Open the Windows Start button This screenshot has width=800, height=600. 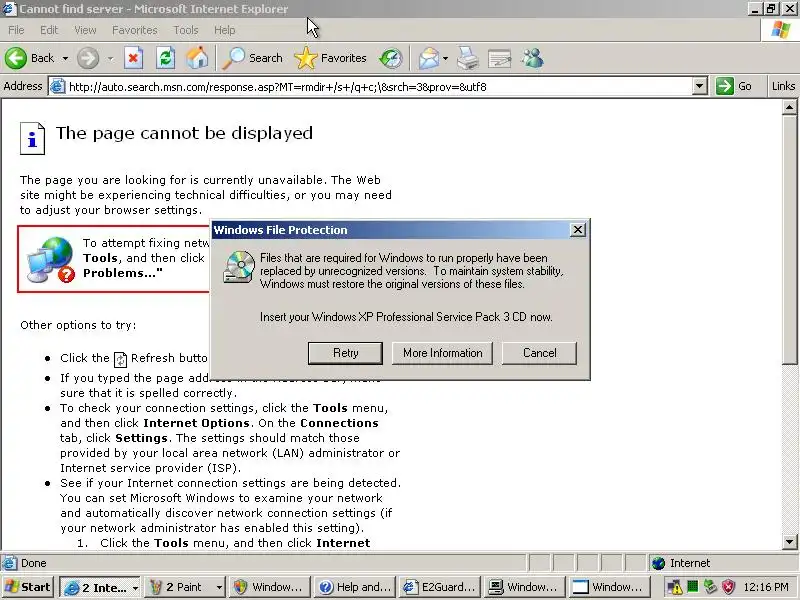pyautogui.click(x=28, y=587)
